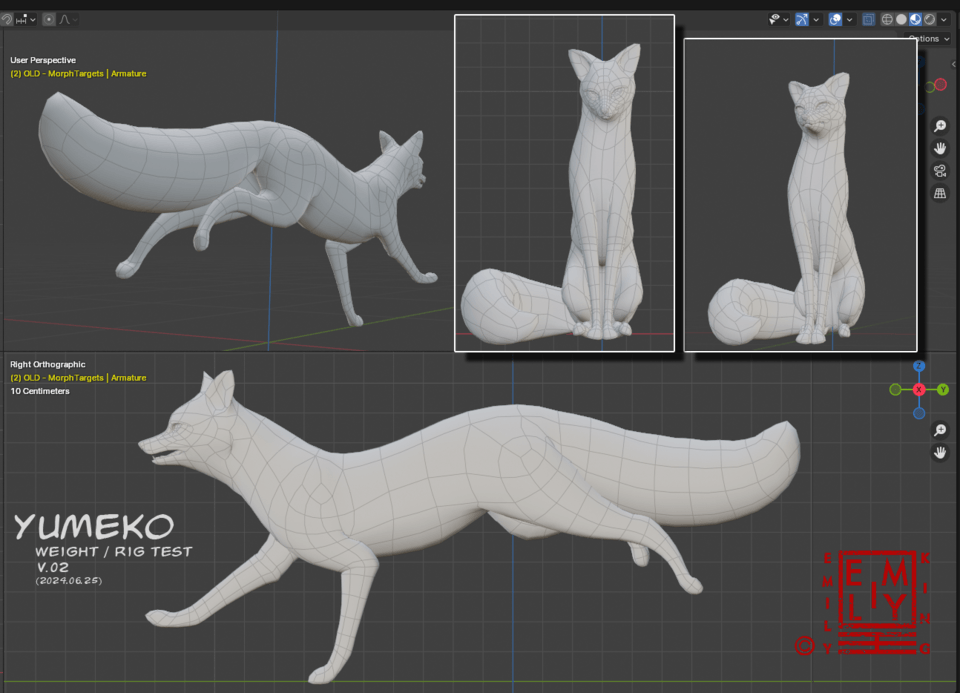Click the blue Z axis of the orientation gizmo
960x693 pixels.
[x=919, y=366]
